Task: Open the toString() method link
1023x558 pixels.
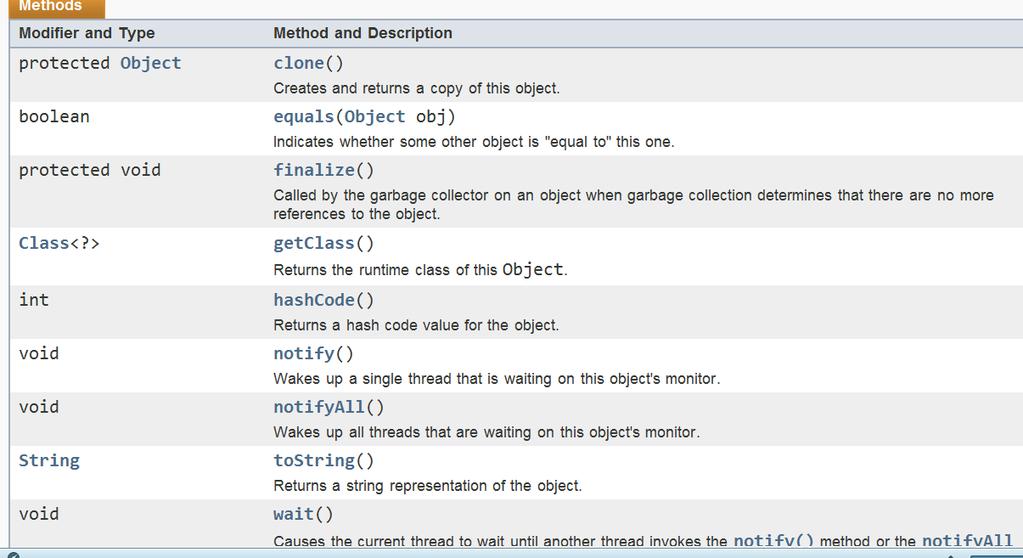Action: coord(314,461)
